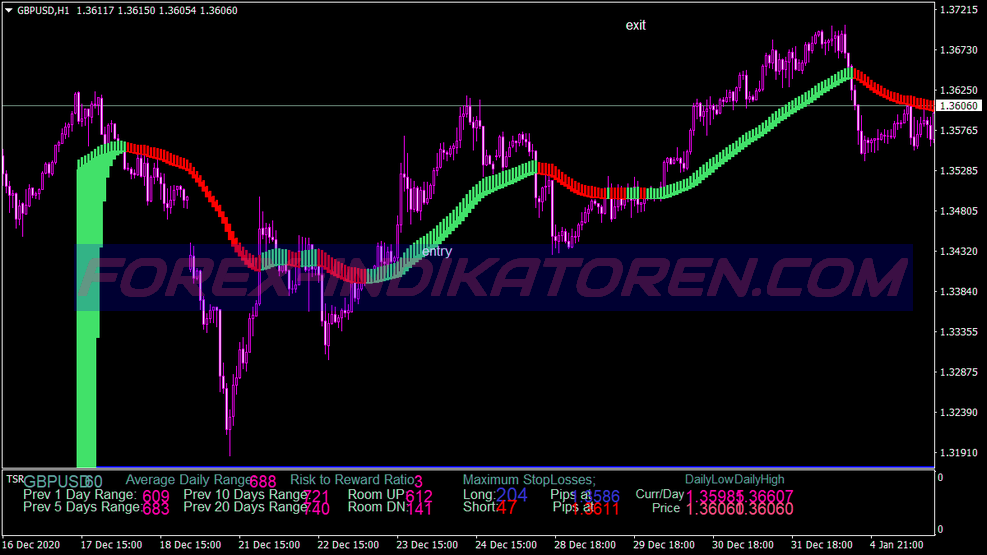Click the 23 Dec 15:00 time label
Image resolution: width=987 pixels, height=555 pixels.
click(x=427, y=545)
